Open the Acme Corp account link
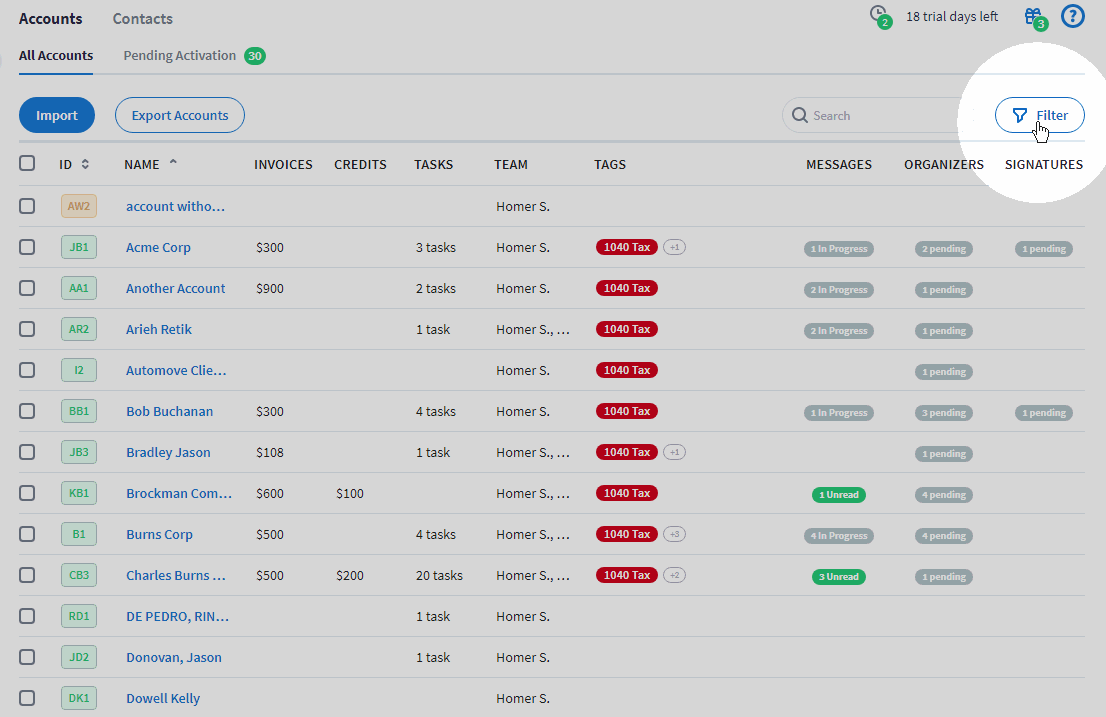Viewport: 1106px width, 717px height. 158,247
